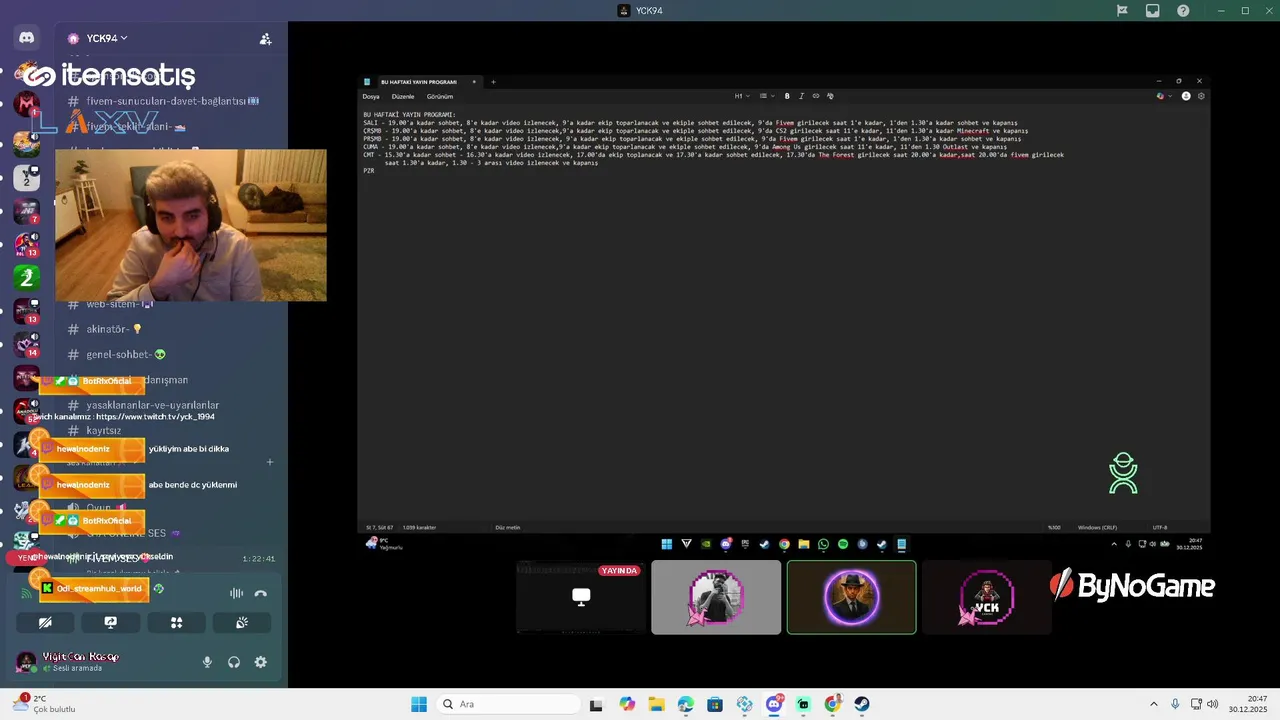This screenshot has width=1280, height=720.
Task: Open File Explorer on the Windows taskbar
Action: click(x=656, y=704)
